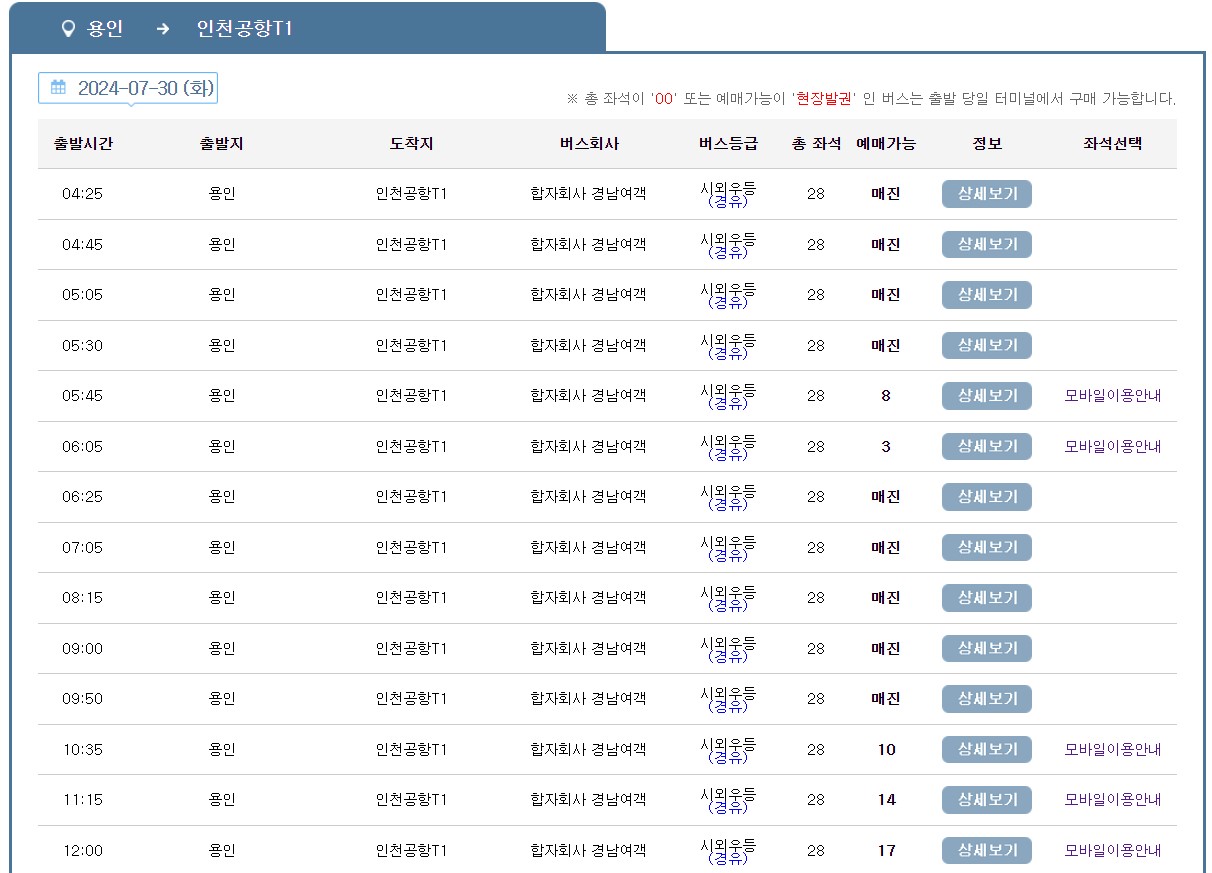Screen dimensions: 1212x873
Task: Click the calendar icon next to the date
Action: click(x=52, y=88)
